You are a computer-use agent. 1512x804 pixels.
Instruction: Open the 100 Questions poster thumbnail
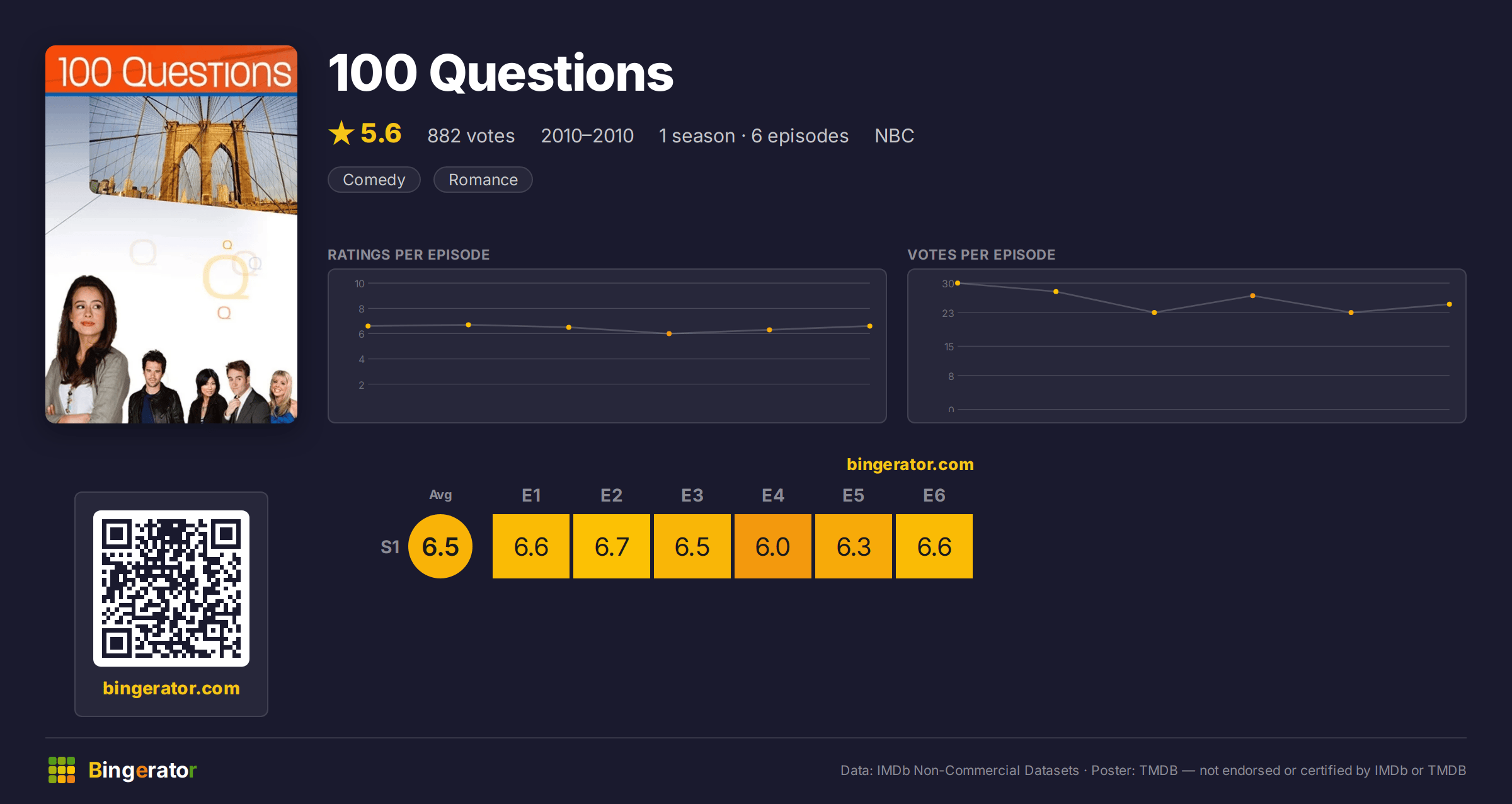pos(171,234)
